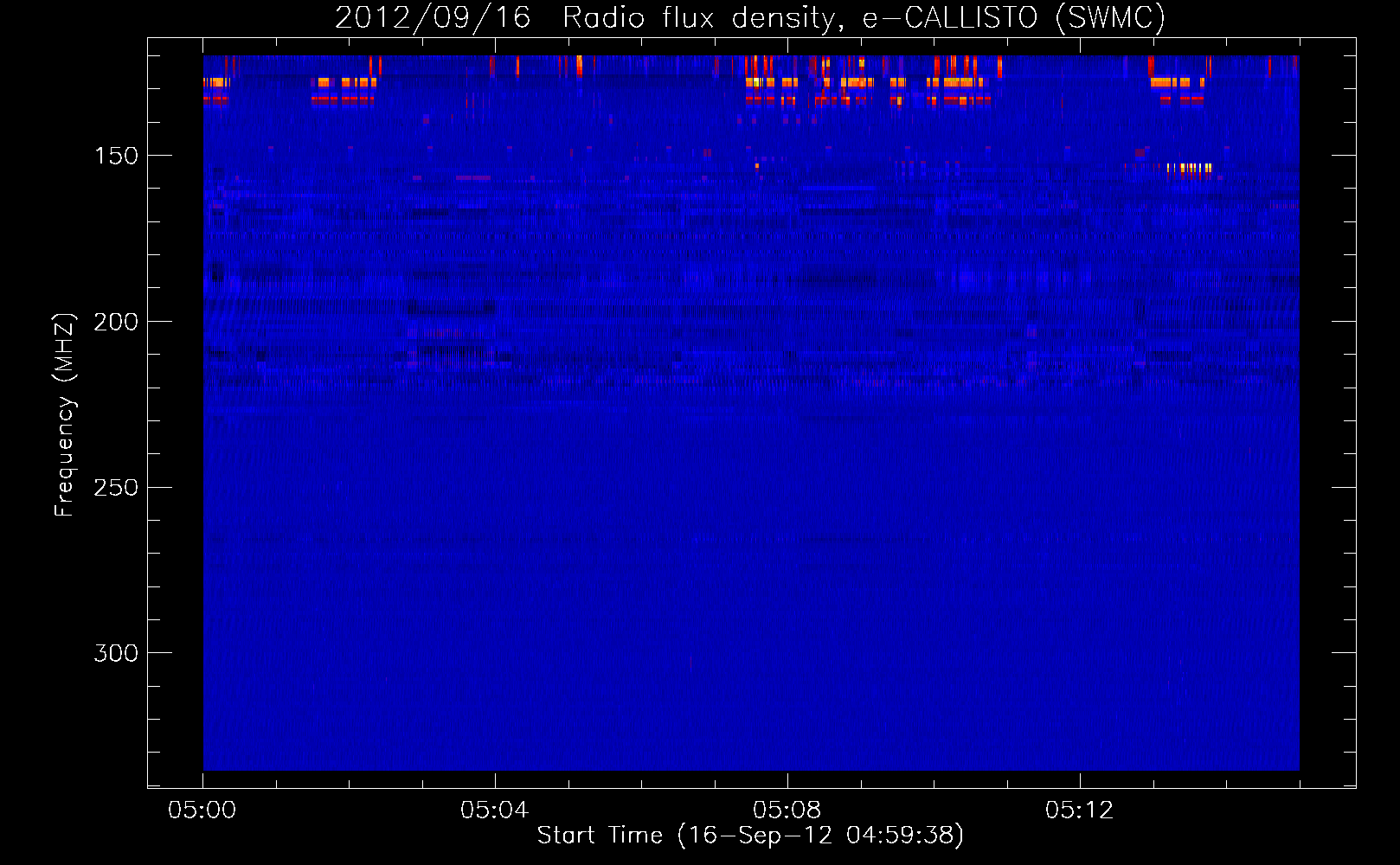
Task: Click the 05:00 time tick label
Action: coord(202,811)
